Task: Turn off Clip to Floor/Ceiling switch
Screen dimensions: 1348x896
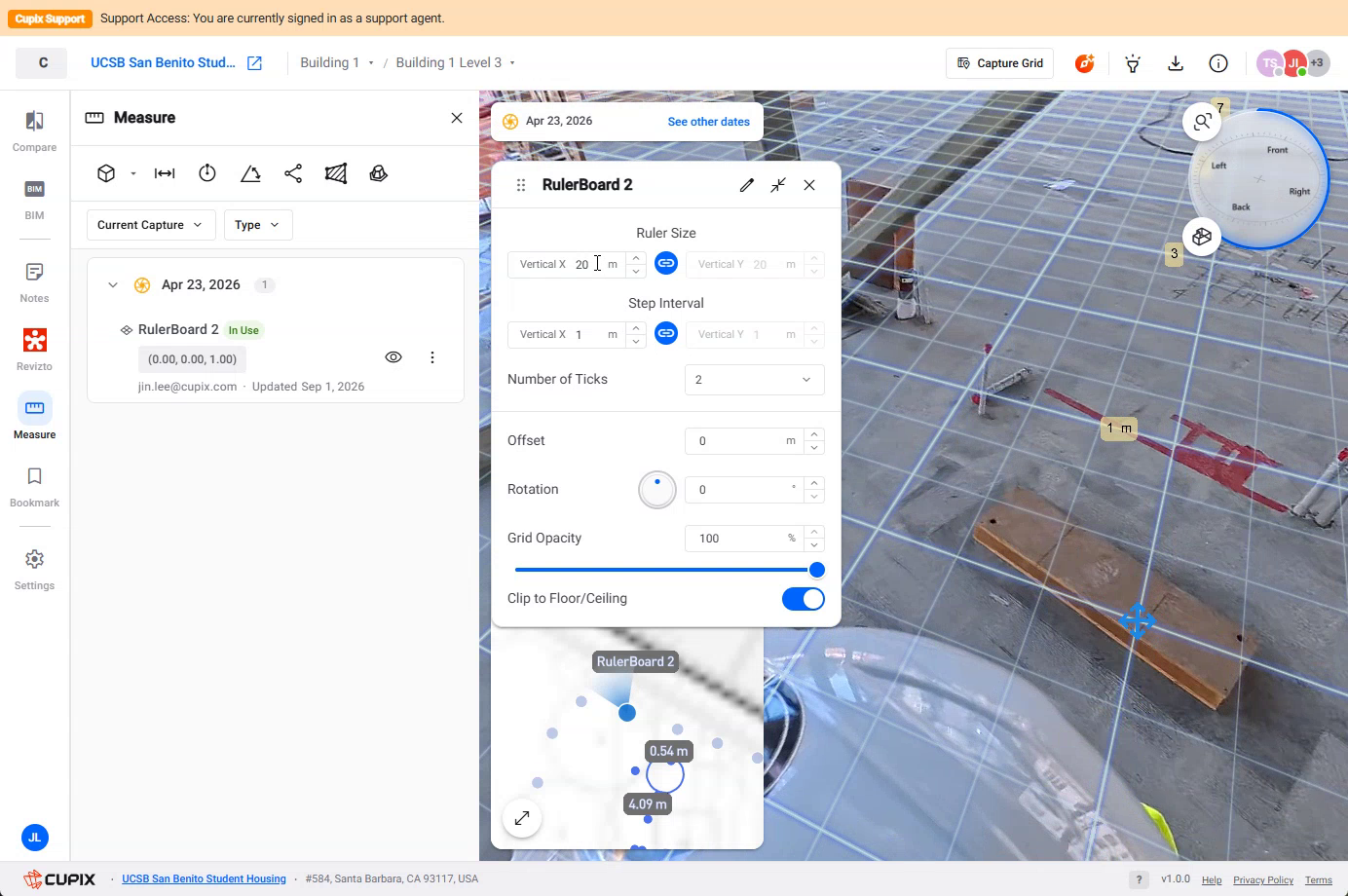Action: coord(804,599)
